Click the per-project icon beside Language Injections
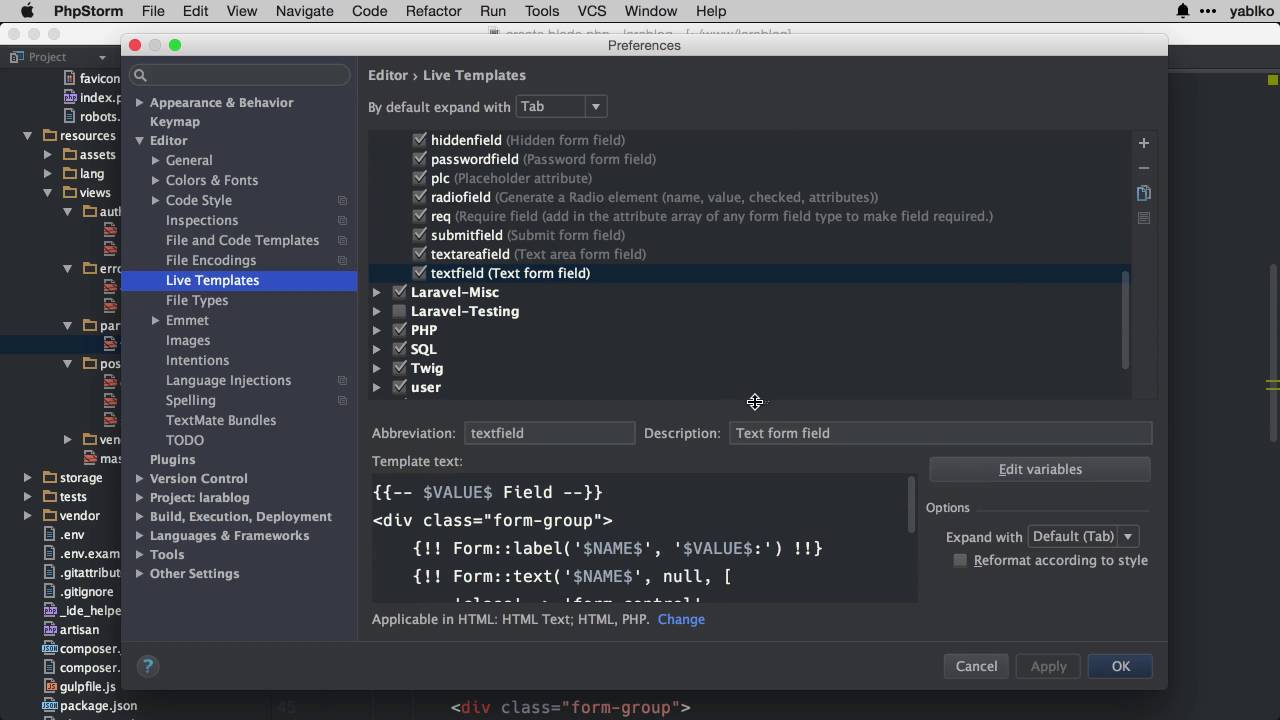 pyautogui.click(x=342, y=381)
